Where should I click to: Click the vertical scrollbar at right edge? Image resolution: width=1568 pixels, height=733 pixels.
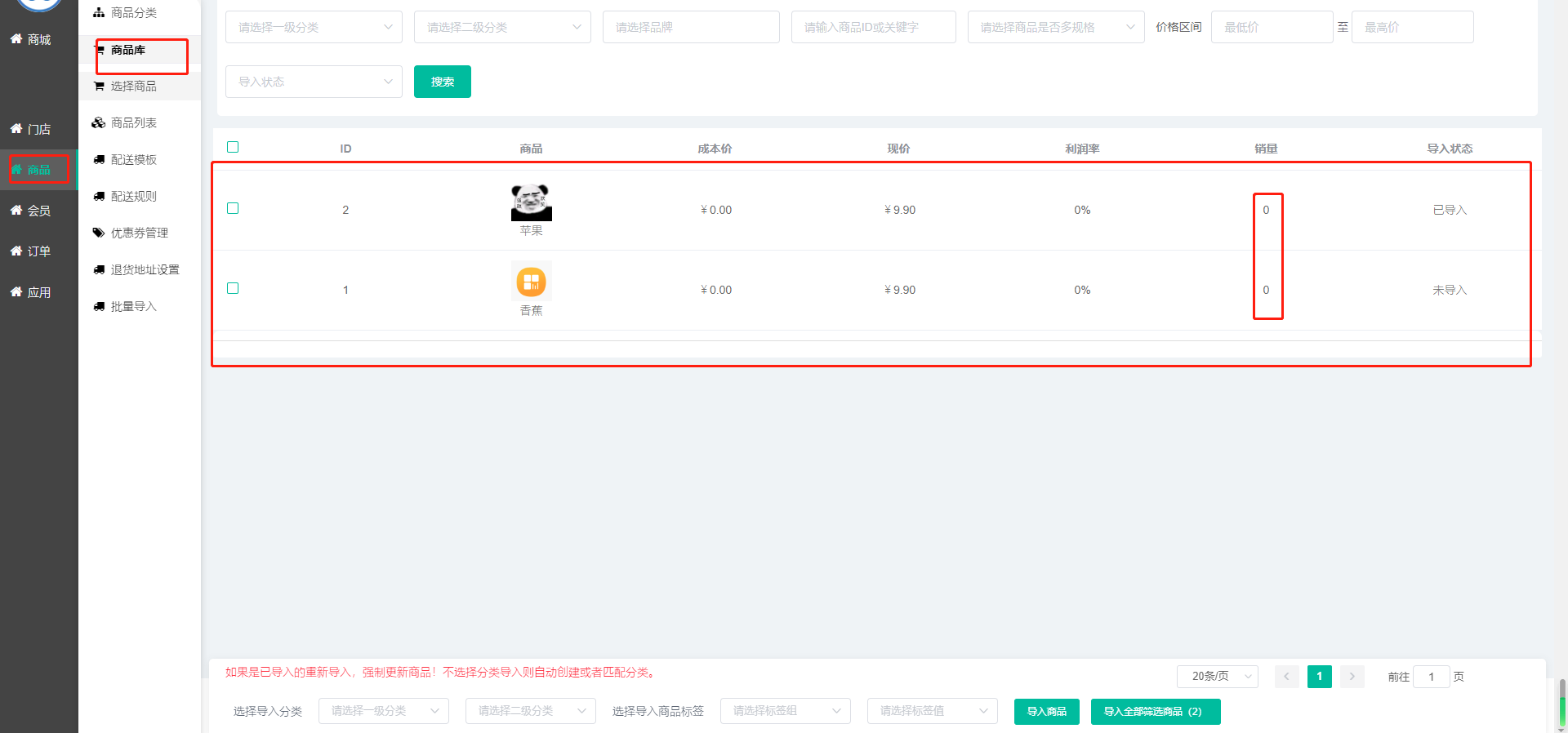[x=1562, y=702]
